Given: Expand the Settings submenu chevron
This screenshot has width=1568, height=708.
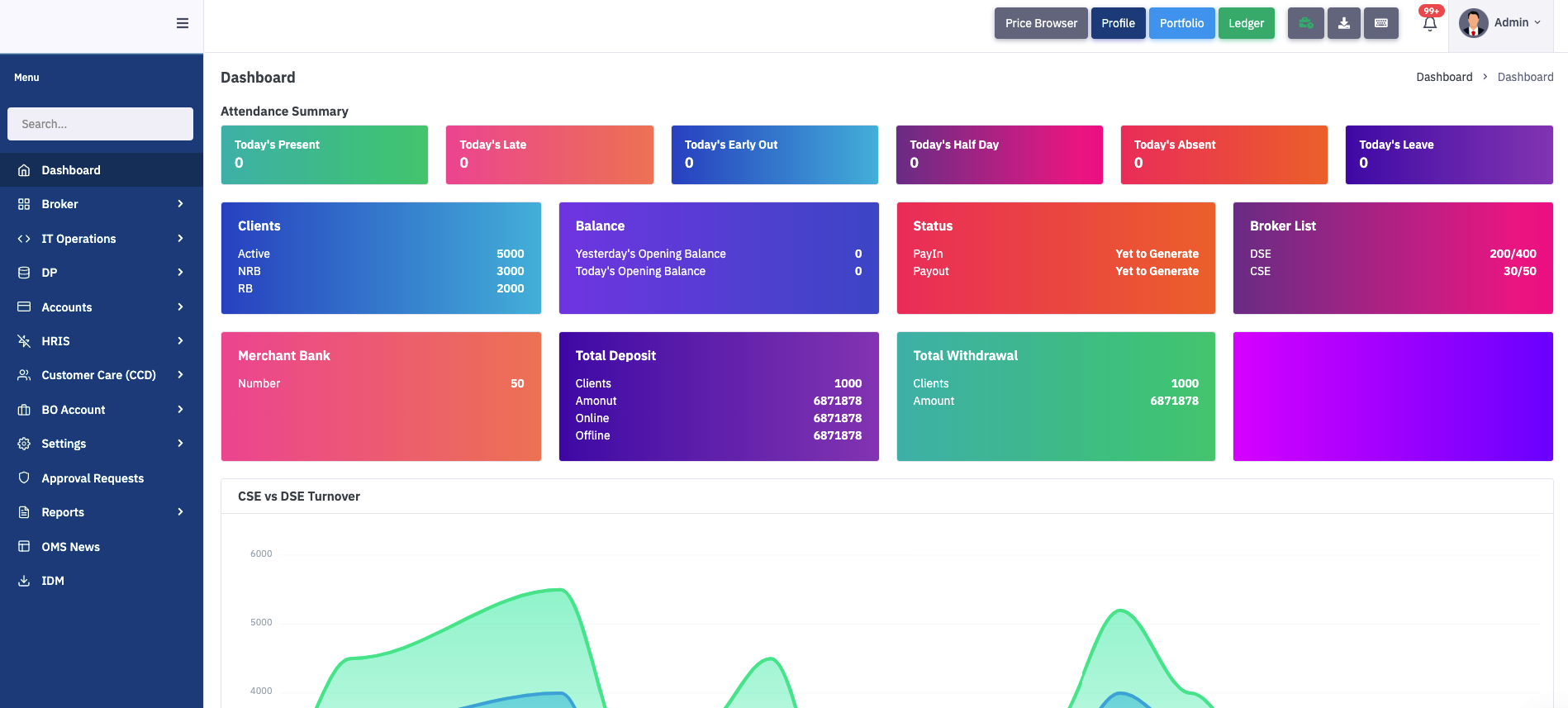Looking at the screenshot, I should click(x=180, y=444).
